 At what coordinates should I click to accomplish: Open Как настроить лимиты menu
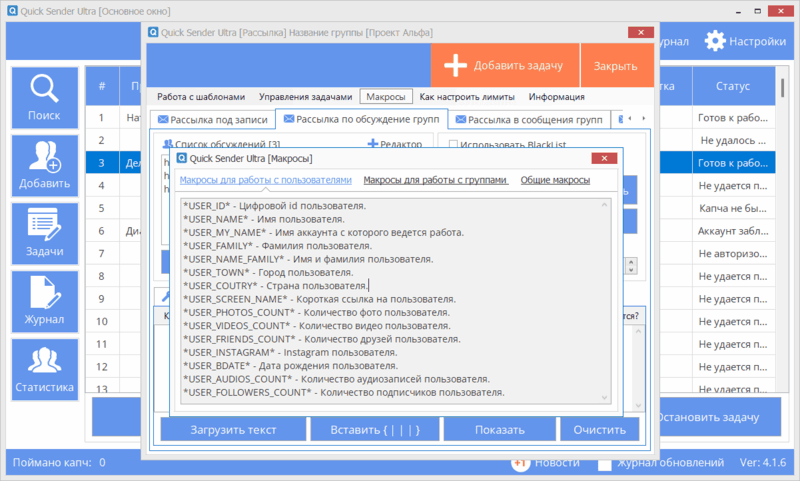click(x=467, y=97)
